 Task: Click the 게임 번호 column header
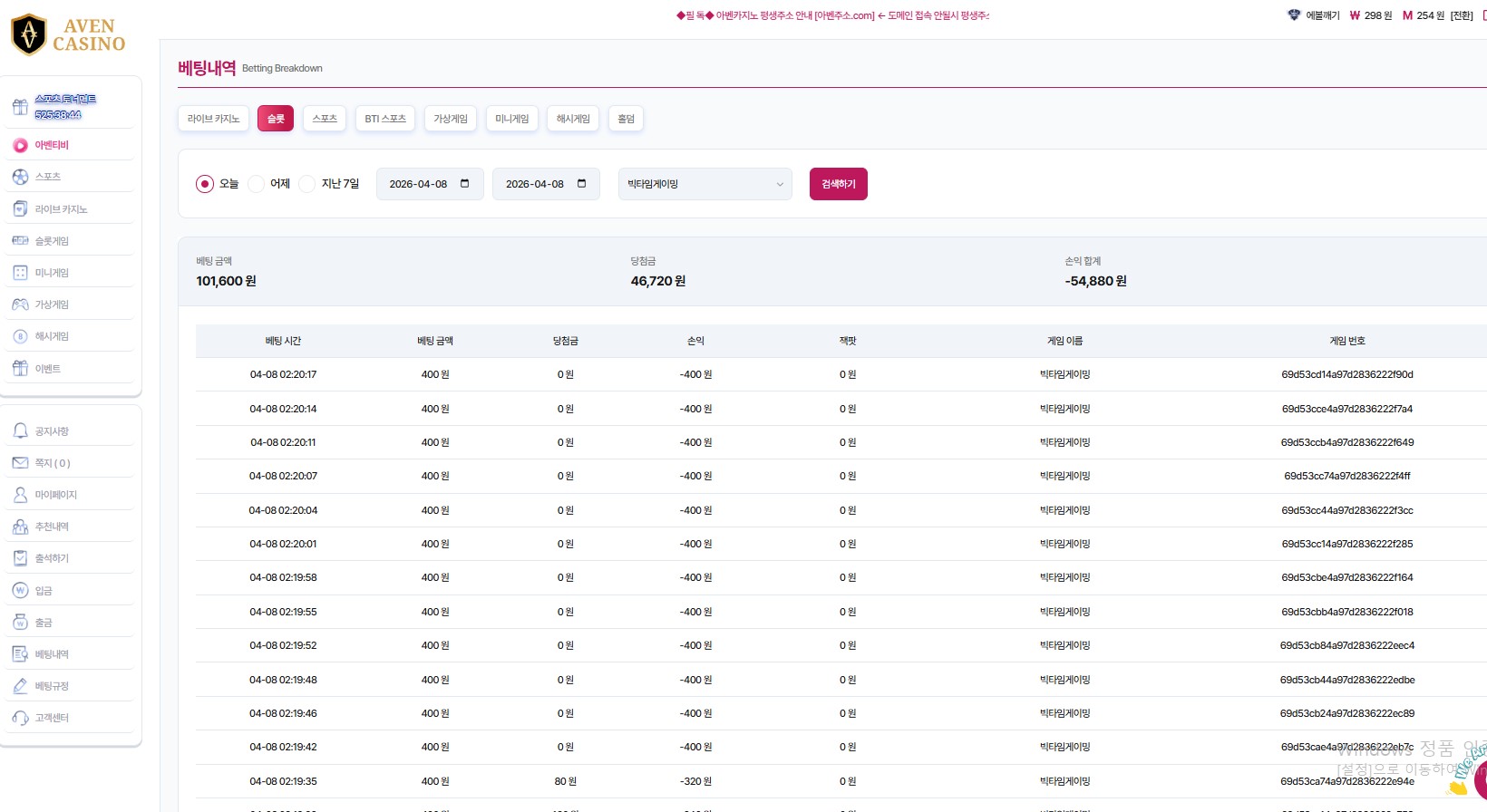coord(1346,341)
